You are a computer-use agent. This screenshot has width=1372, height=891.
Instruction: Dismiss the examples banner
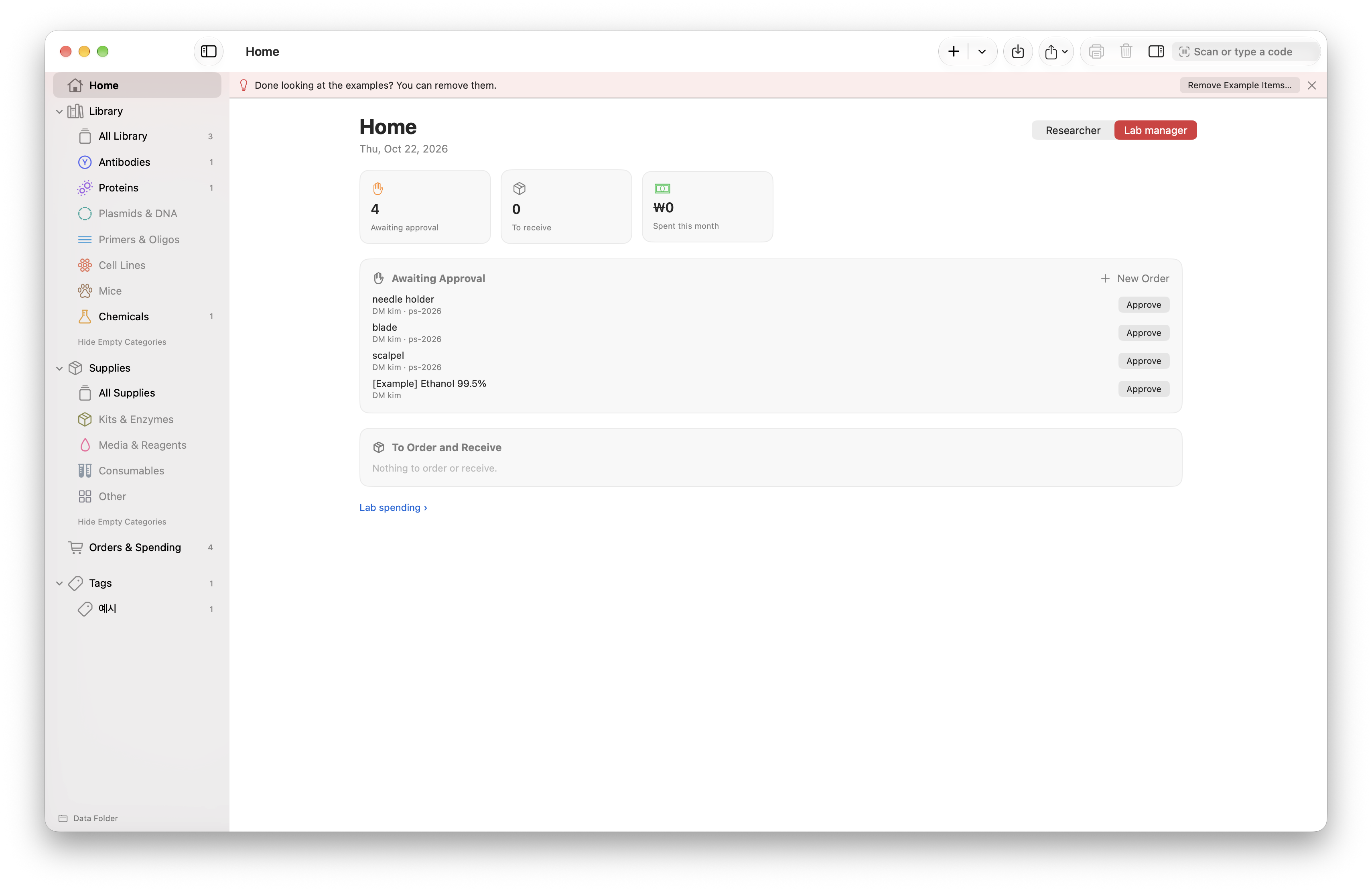(1311, 85)
